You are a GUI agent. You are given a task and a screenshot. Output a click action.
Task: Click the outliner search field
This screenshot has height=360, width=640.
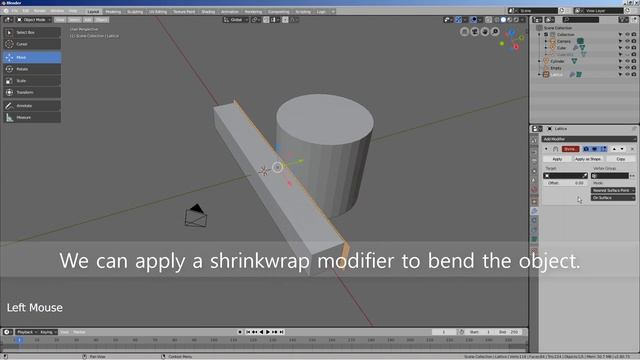click(x=581, y=20)
